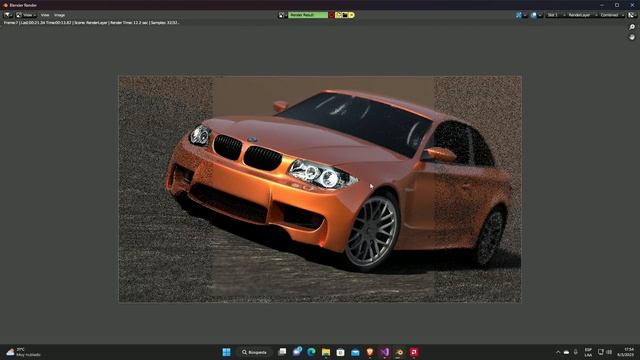Toggle the gizmo visibility icon
640x360 pixels.
(518, 15)
